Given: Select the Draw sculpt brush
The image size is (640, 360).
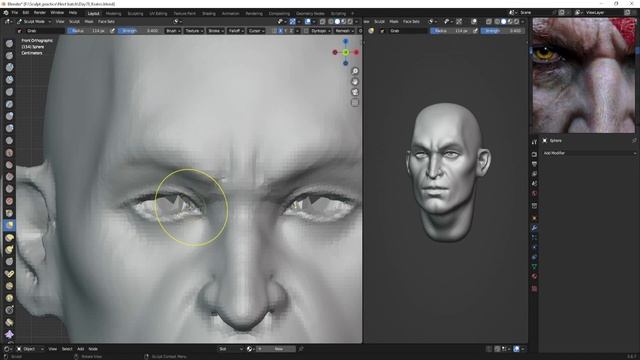Looking at the screenshot, I should 9,43.
